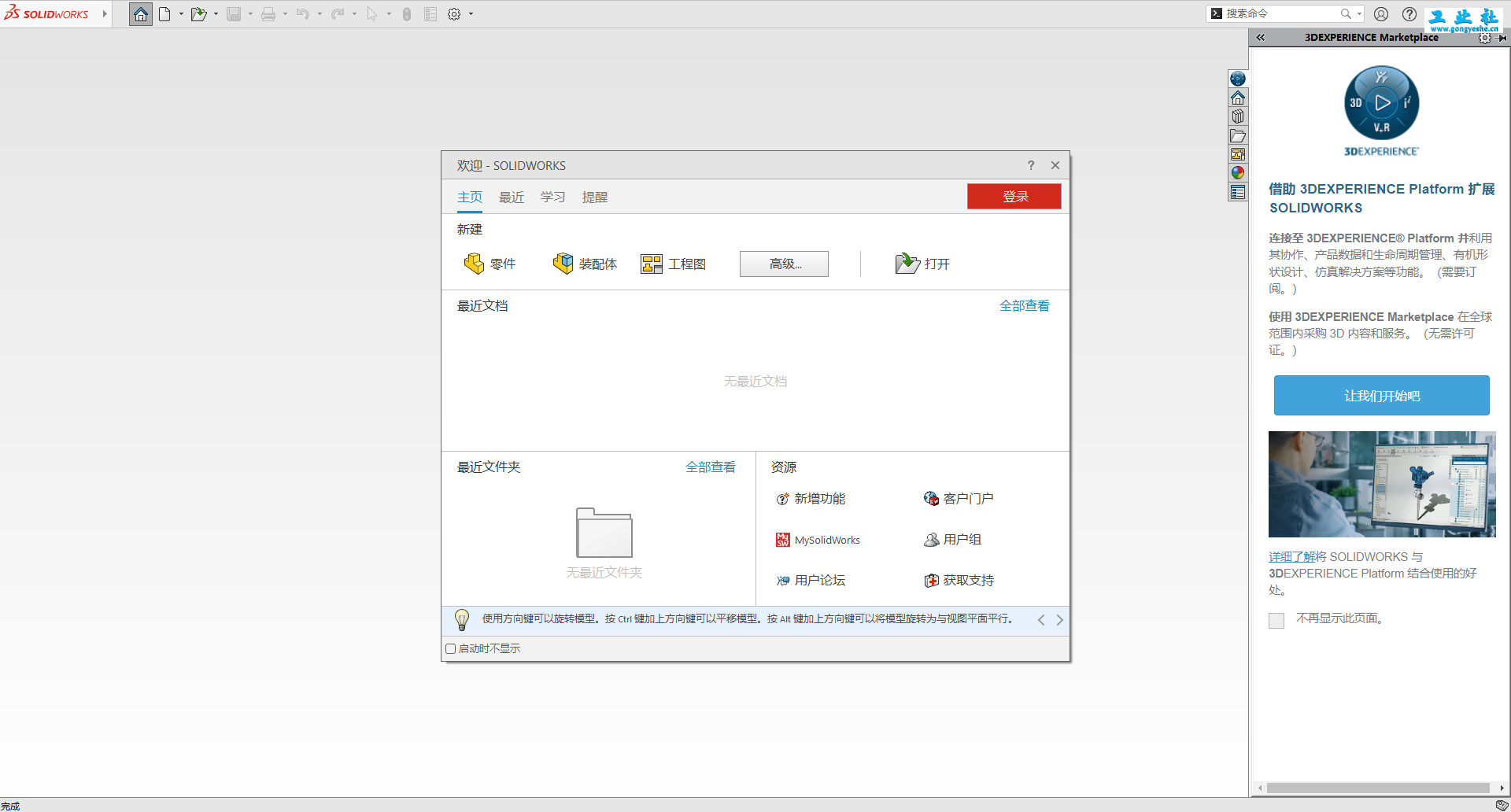Image resolution: width=1511 pixels, height=812 pixels.
Task: Switch to 最近 tab
Action: pyautogui.click(x=512, y=197)
